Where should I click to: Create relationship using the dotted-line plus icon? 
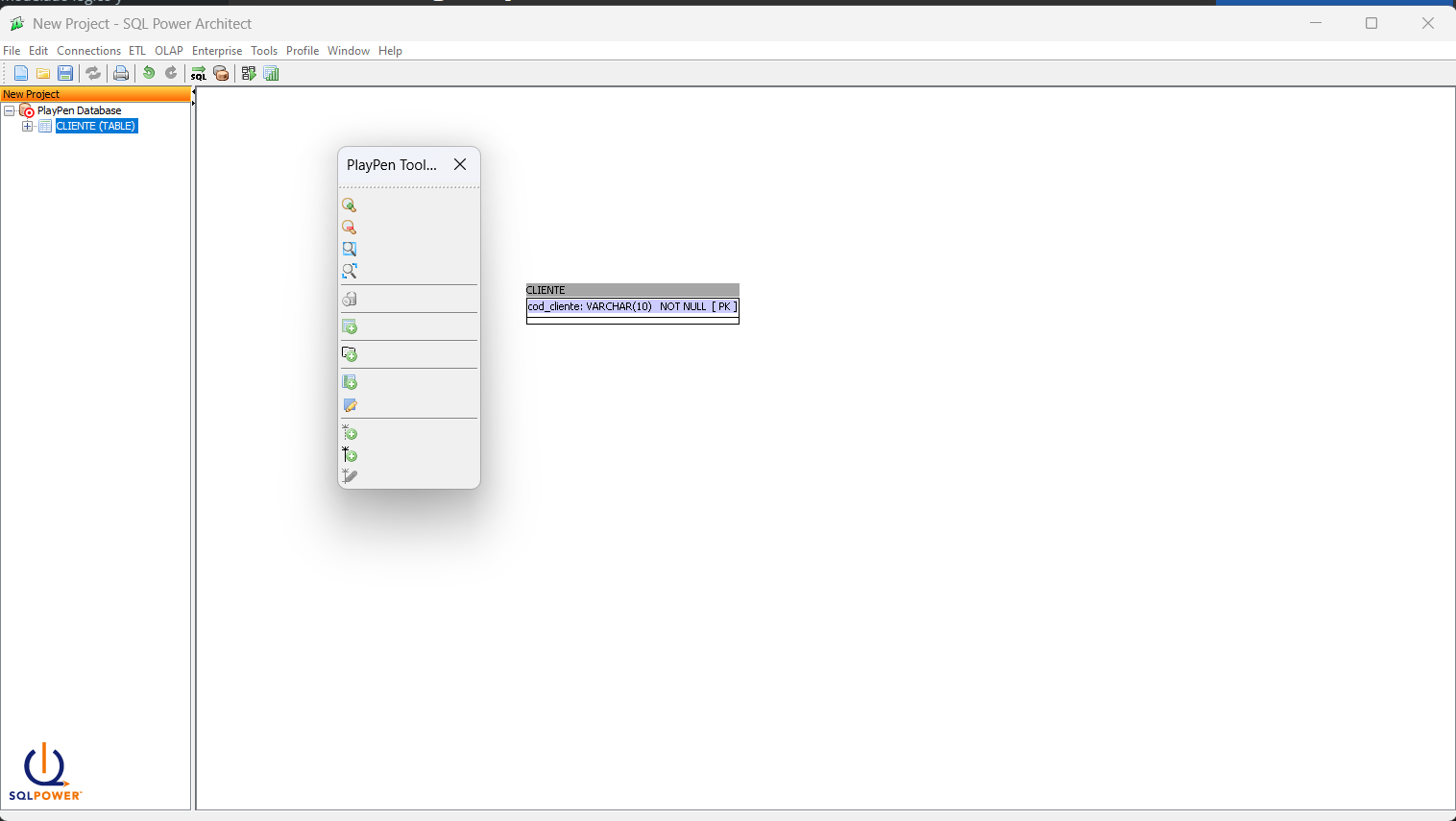point(350,433)
